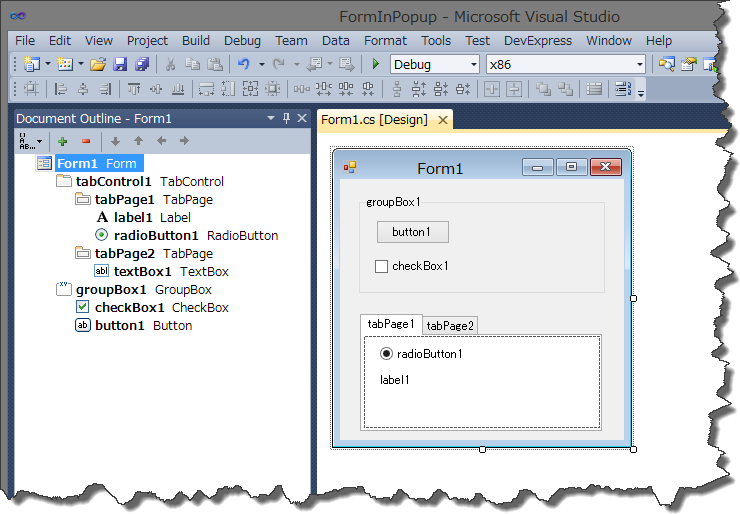Click Align Tops layout icon
Image resolution: width=740 pixels, height=514 pixels.
[134, 89]
